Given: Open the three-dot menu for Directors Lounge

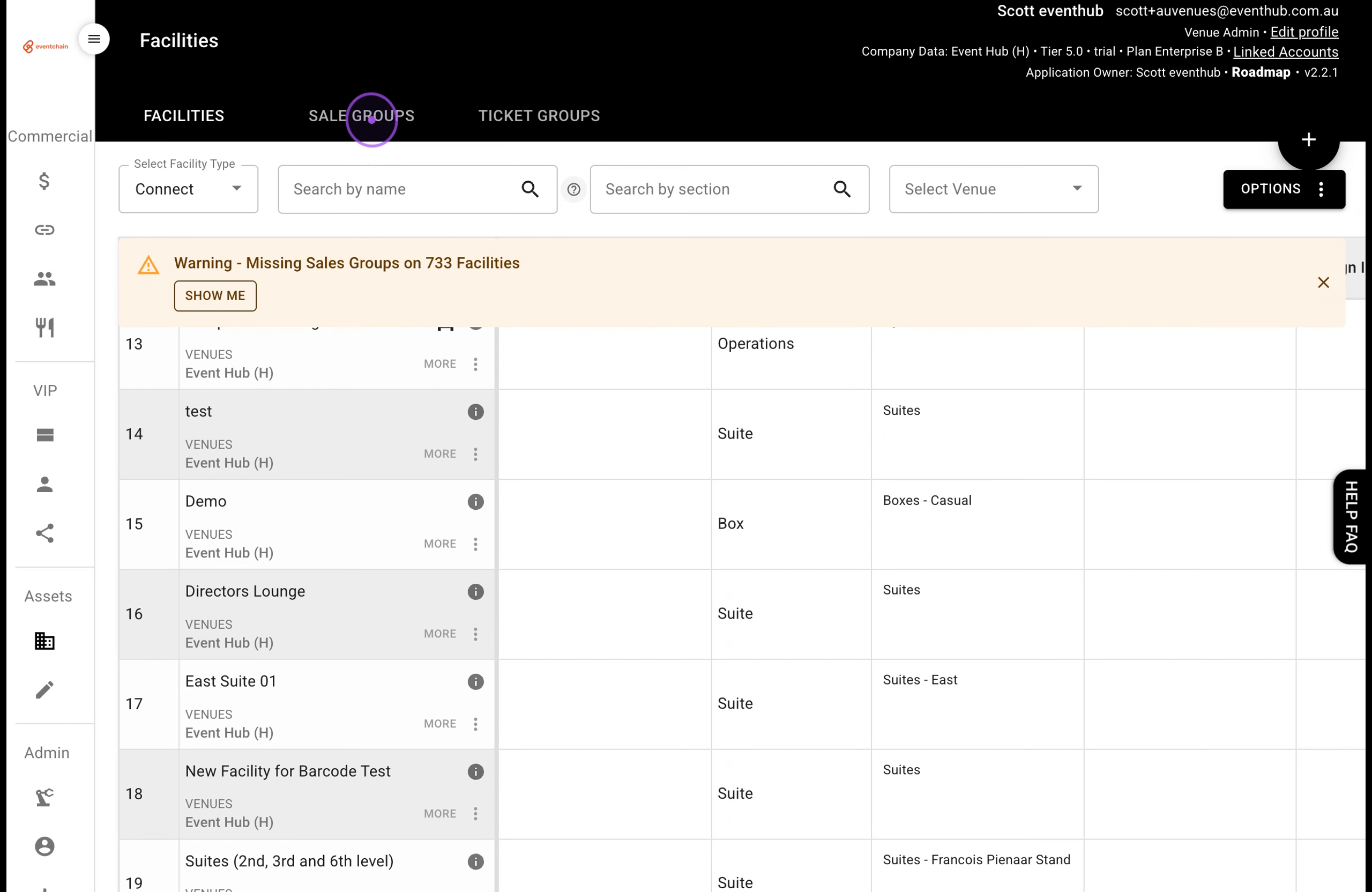Looking at the screenshot, I should (x=475, y=634).
